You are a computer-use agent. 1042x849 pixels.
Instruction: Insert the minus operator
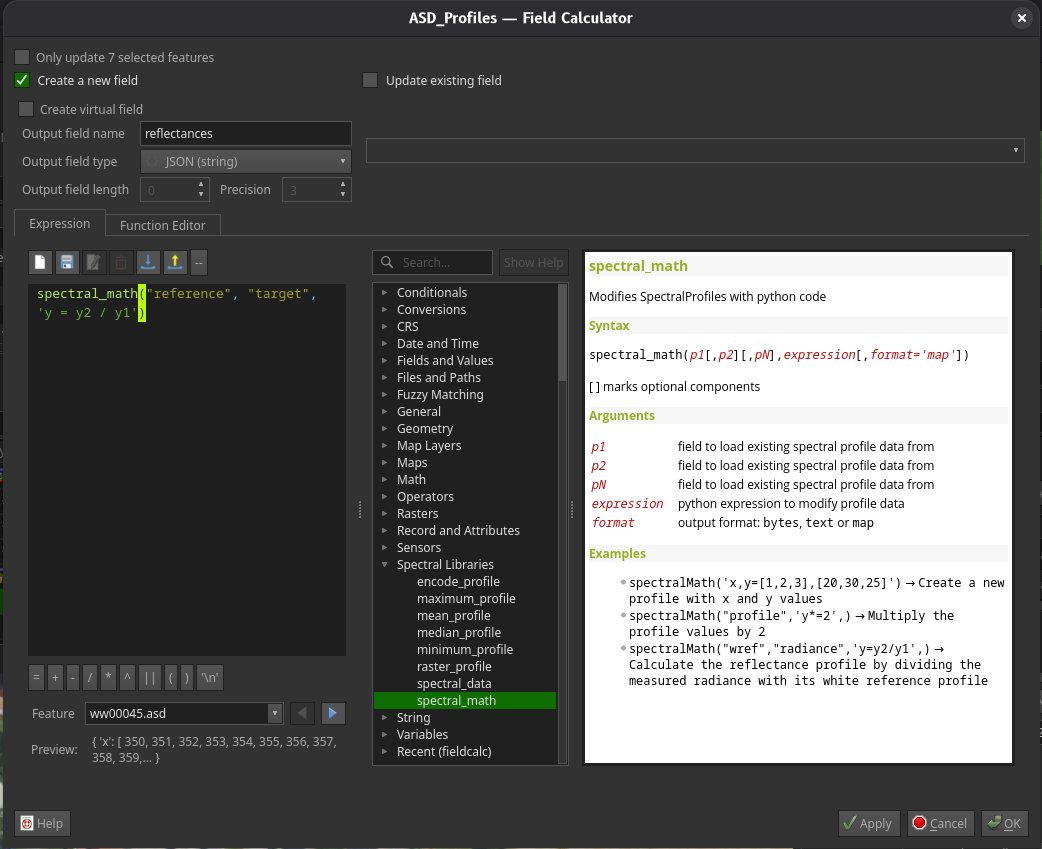pos(72,678)
